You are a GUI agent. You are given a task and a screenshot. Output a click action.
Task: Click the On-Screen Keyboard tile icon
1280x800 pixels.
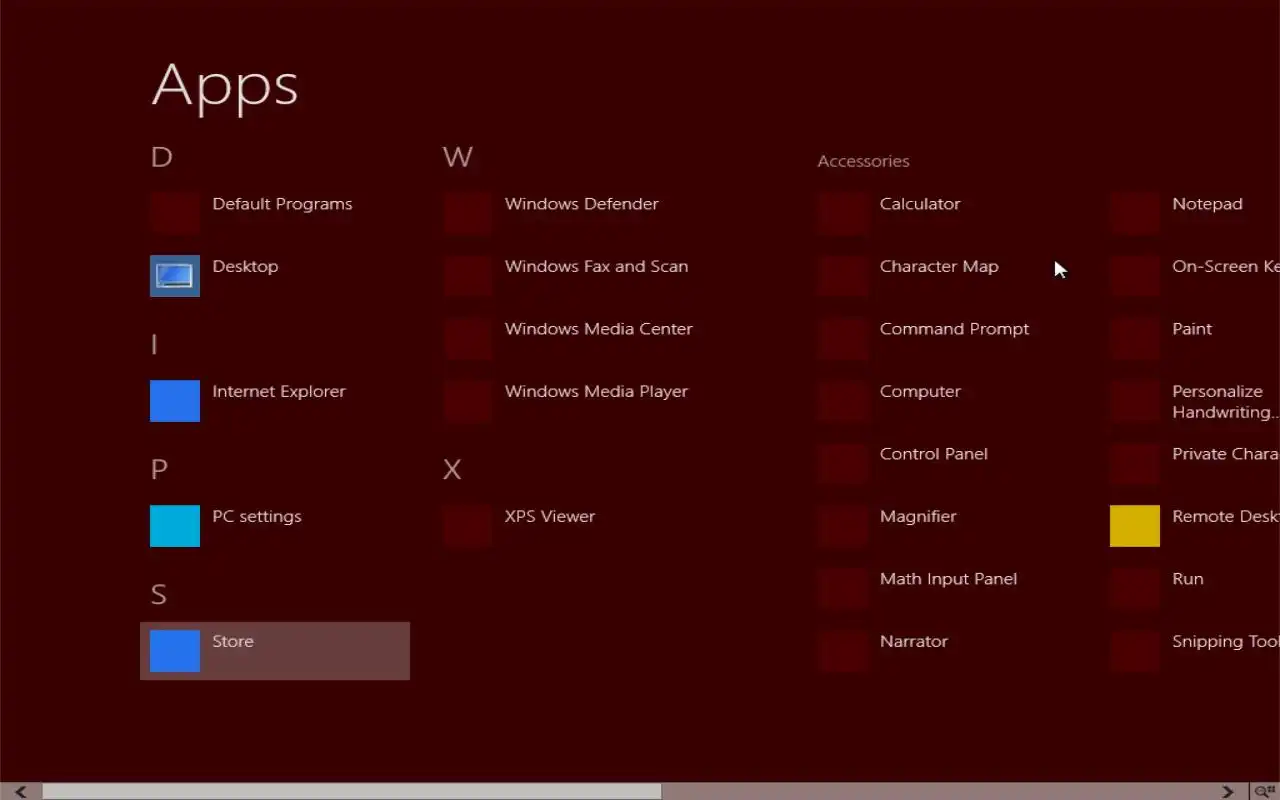click(x=1135, y=276)
